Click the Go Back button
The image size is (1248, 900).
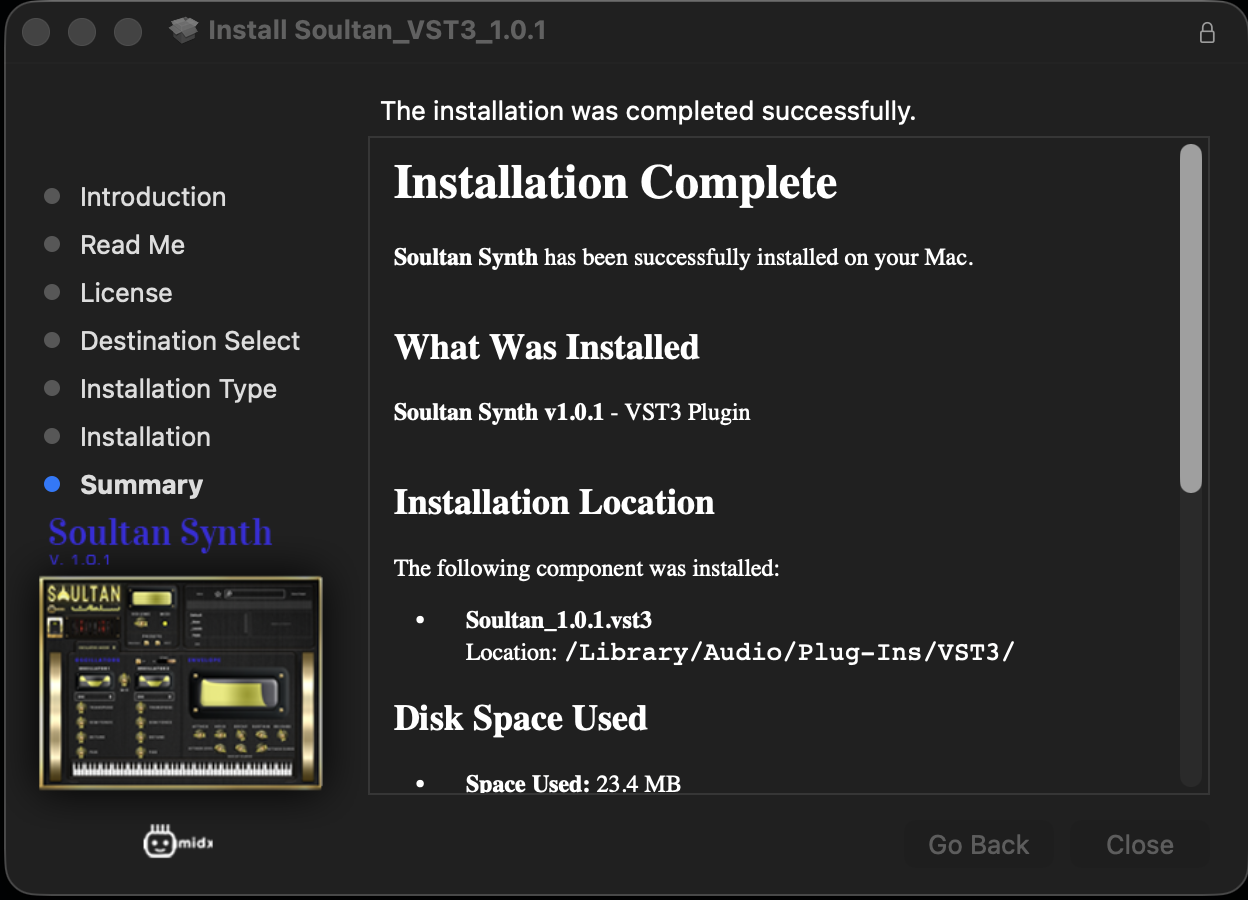pos(978,845)
